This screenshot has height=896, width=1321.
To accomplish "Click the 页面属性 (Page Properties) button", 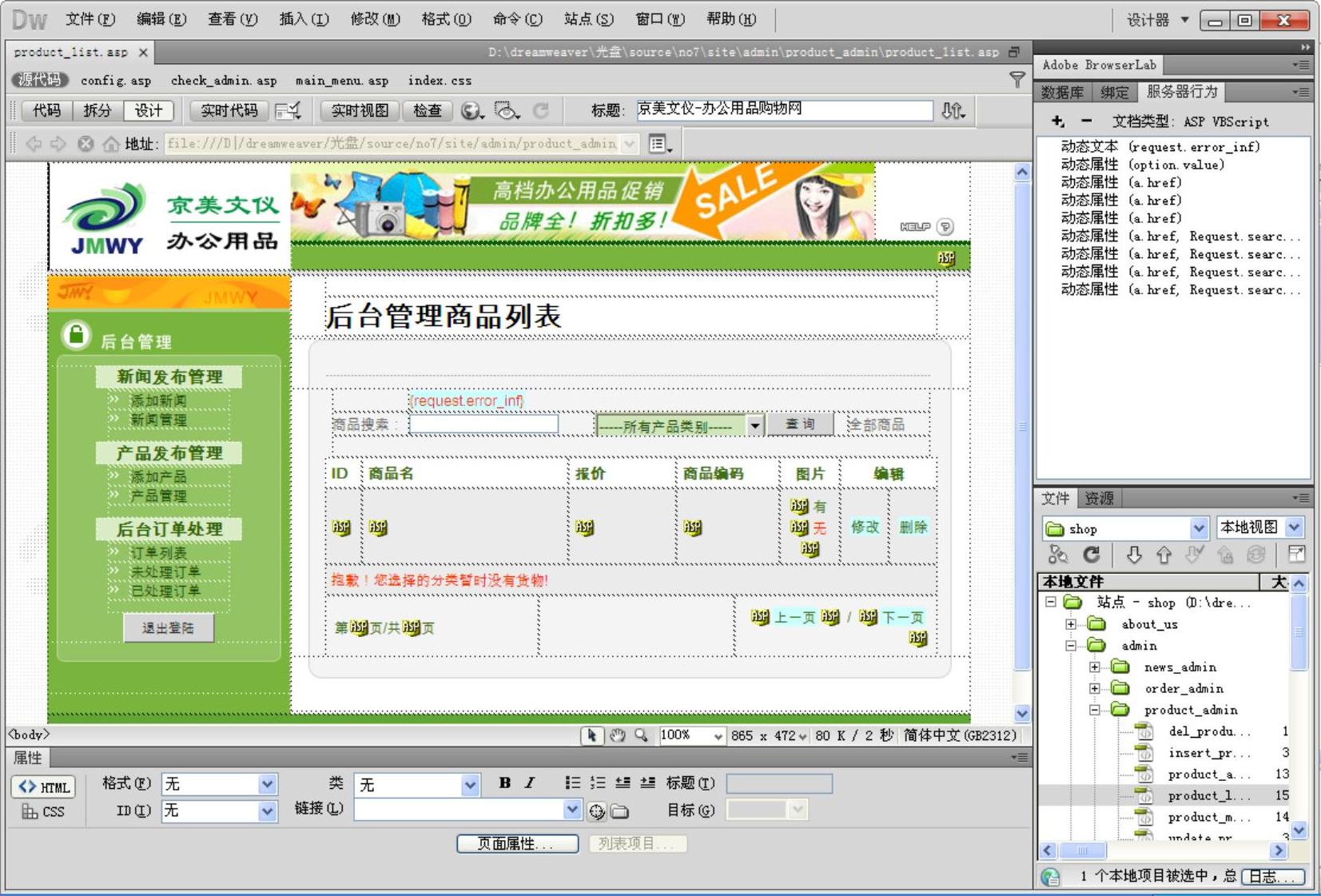I will click(517, 844).
